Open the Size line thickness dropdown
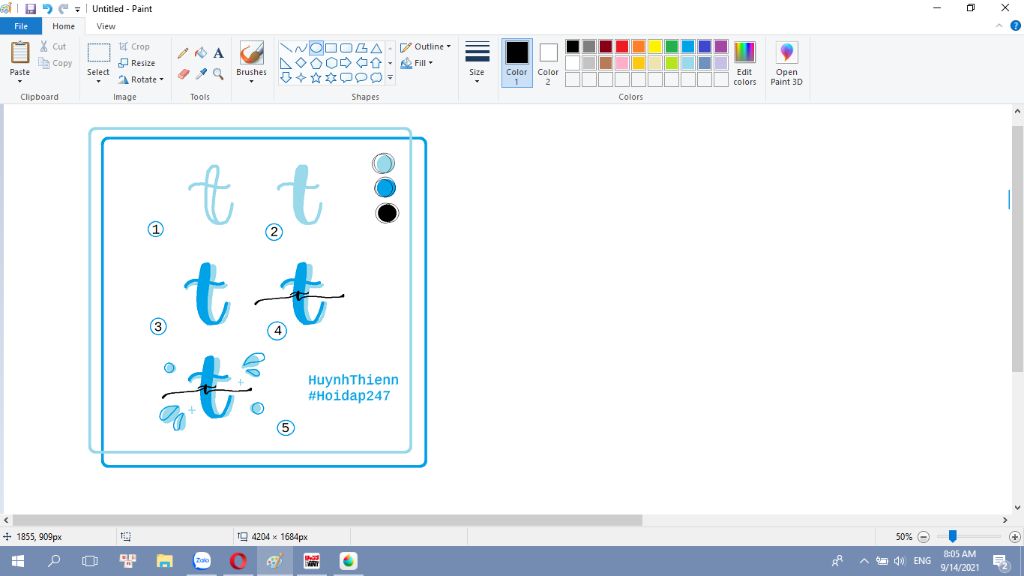 [x=477, y=63]
